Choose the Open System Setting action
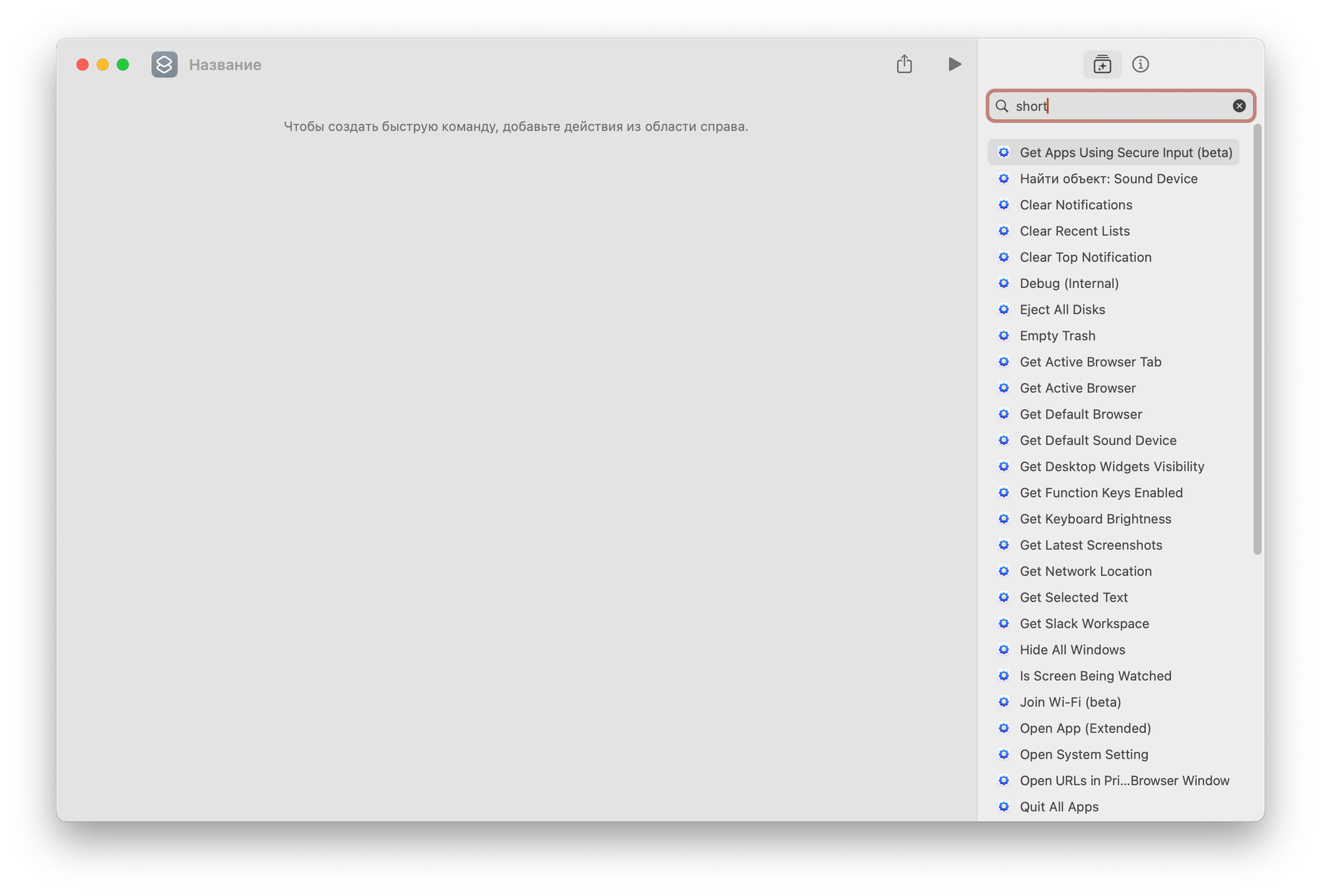Screen dimensions: 1321x896 1083,754
